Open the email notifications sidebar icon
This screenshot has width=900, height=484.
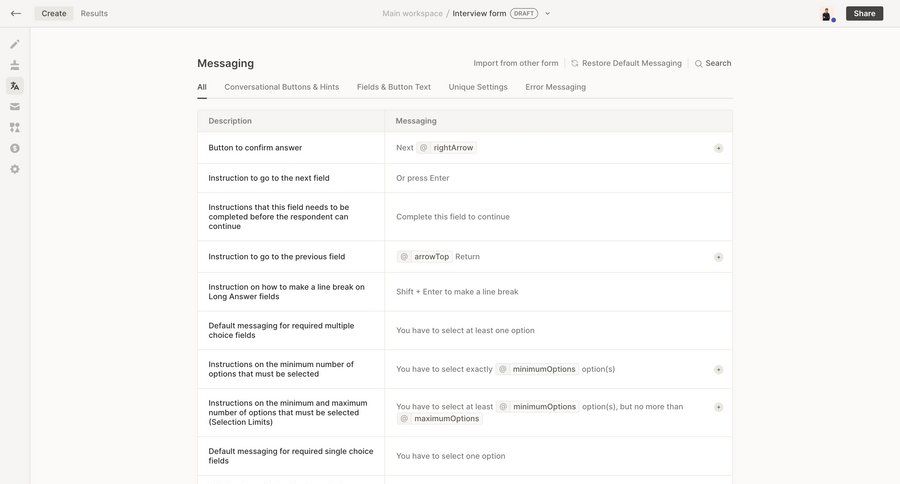click(15, 107)
